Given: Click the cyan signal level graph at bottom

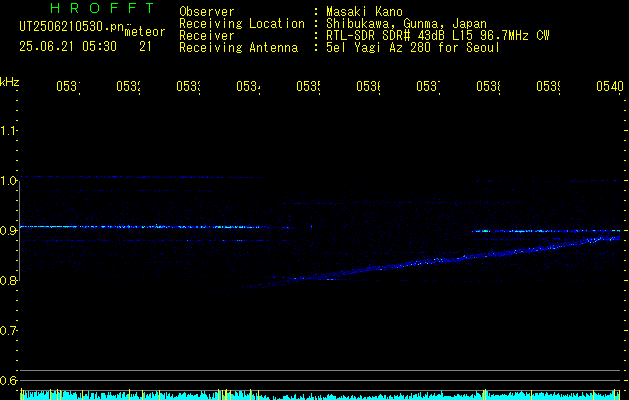Looking at the screenshot, I should (x=321, y=394).
